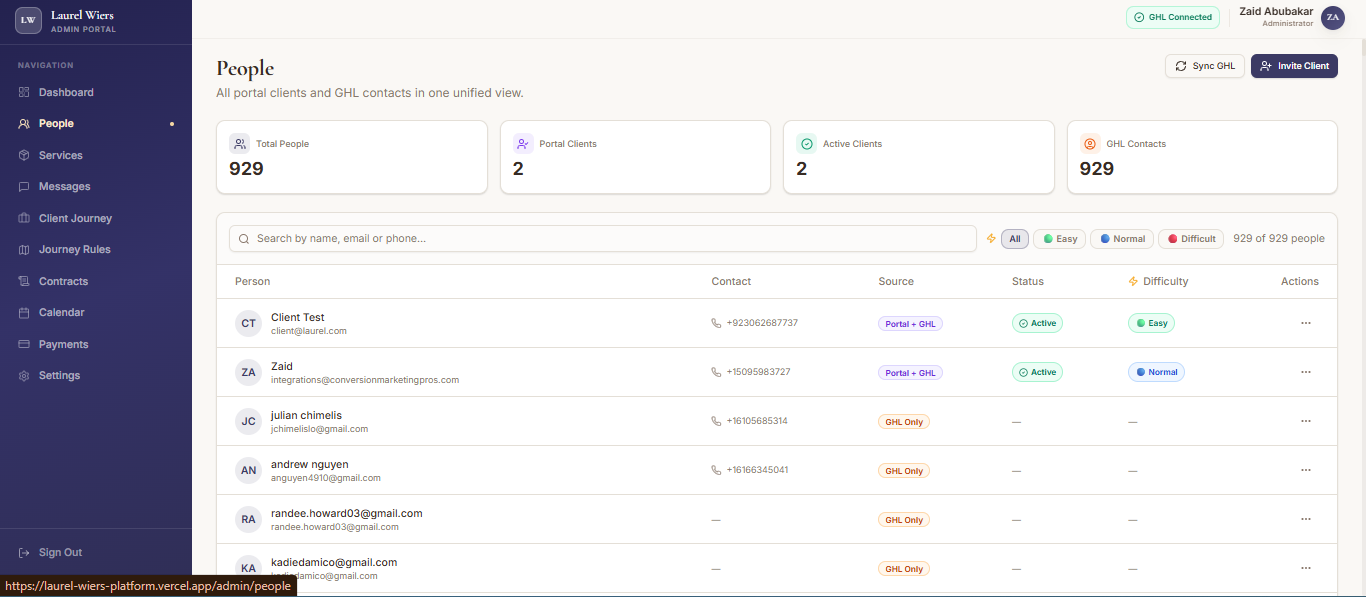
Task: Click the sparkle icon beside the difficulty filters
Action: [990, 238]
